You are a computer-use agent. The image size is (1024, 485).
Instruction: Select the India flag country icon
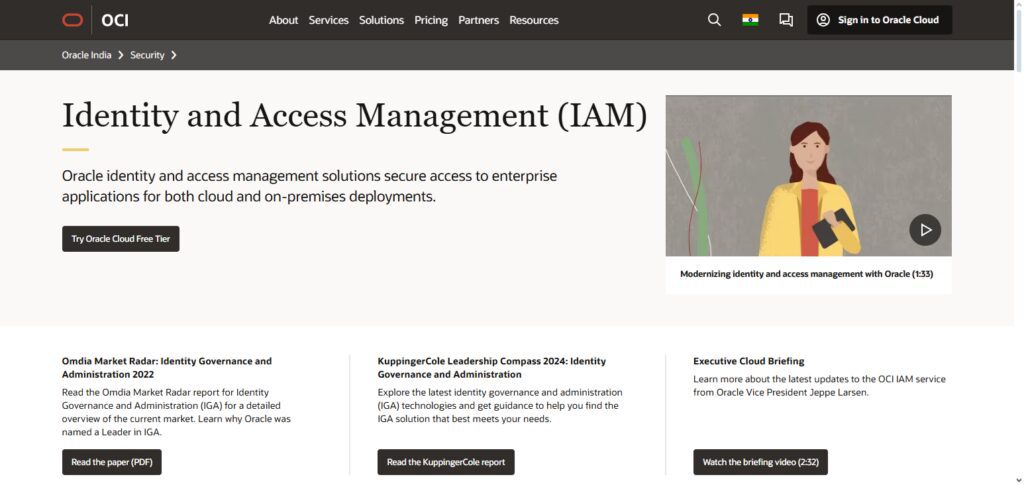750,20
